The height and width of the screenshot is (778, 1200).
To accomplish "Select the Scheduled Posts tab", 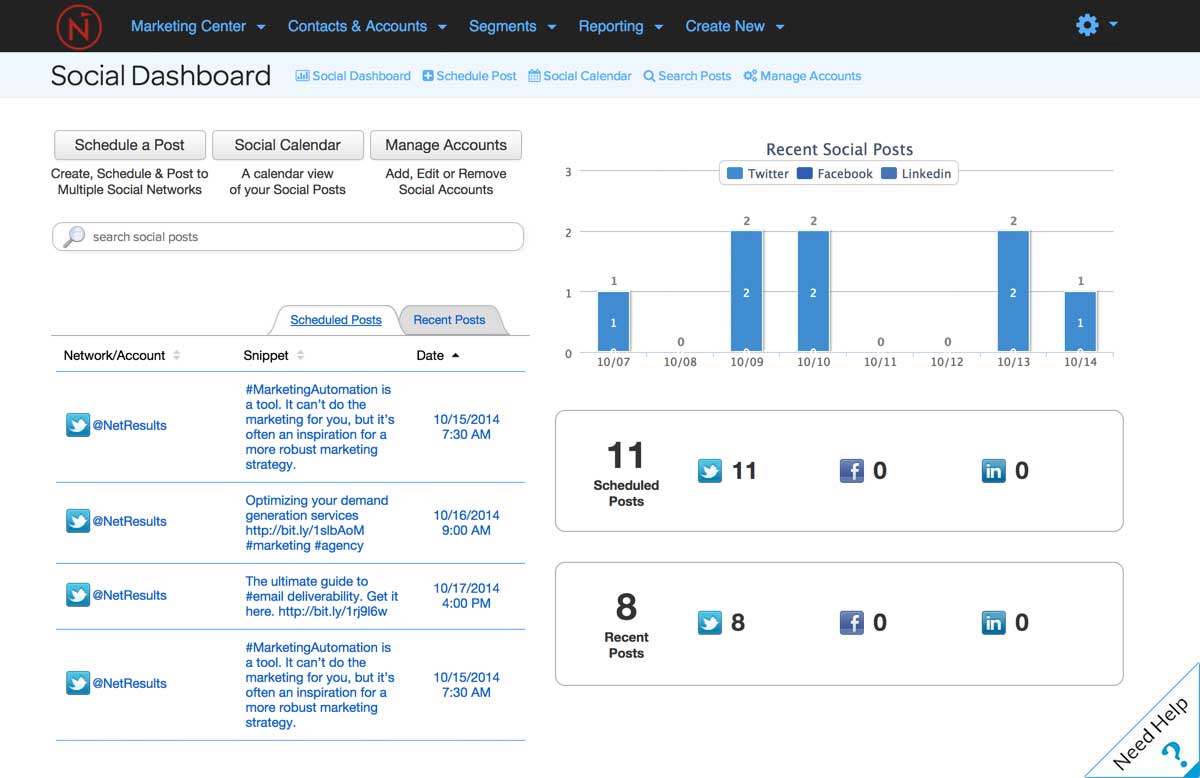I will (x=336, y=320).
